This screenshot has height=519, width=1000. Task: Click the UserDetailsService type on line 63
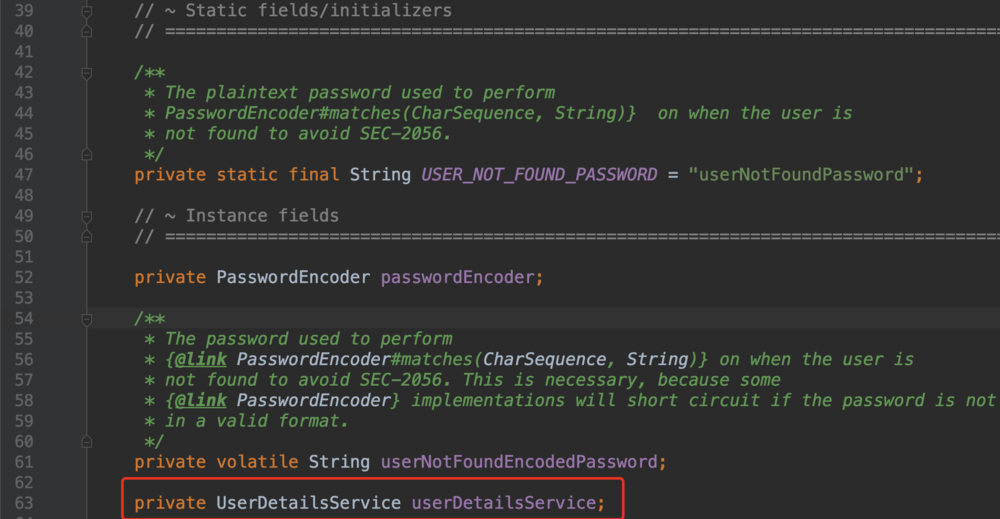coord(309,503)
